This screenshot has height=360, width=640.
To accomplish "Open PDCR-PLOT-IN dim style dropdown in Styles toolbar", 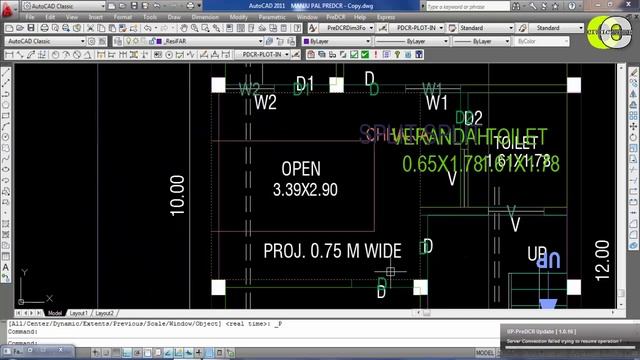I will [x=417, y=28].
